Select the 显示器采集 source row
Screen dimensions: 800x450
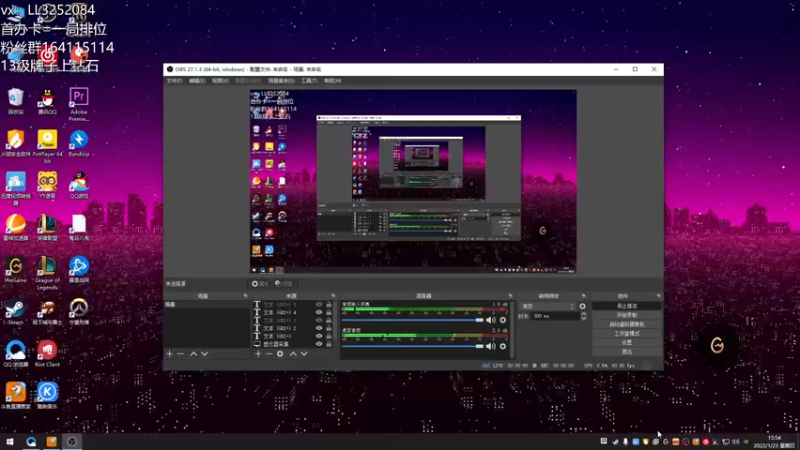[294, 344]
